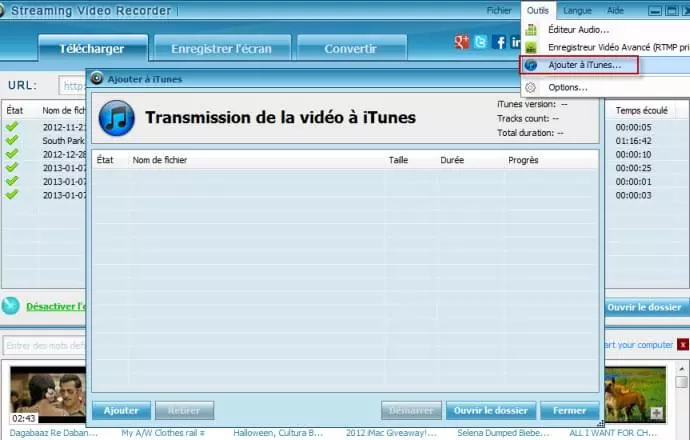The height and width of the screenshot is (440, 690).
Task: Click the Temps écoulé column header
Action: pyautogui.click(x=642, y=110)
